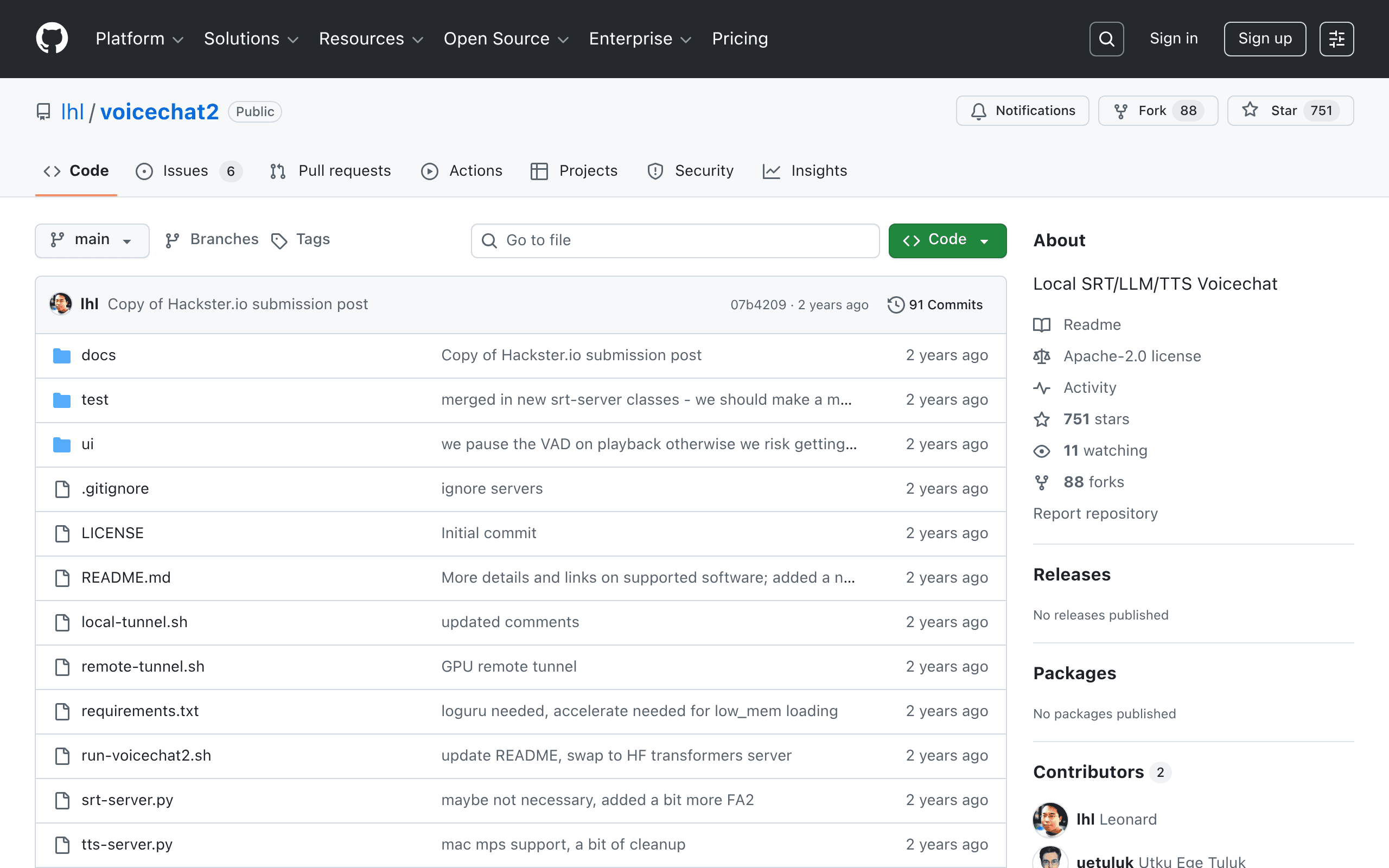
Task: Open the voicechat2 repository name link
Action: pyautogui.click(x=160, y=112)
